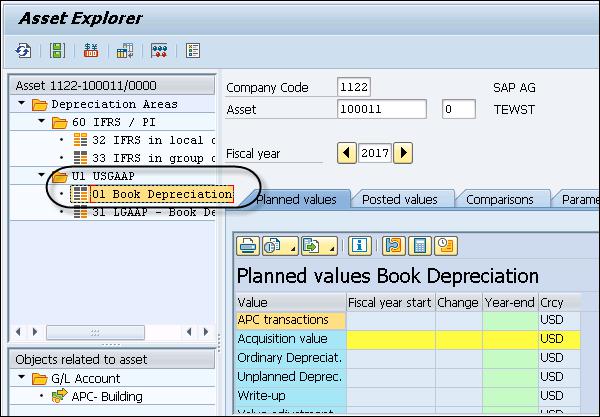
Task: Select the APC transactions row
Action: 290,320
